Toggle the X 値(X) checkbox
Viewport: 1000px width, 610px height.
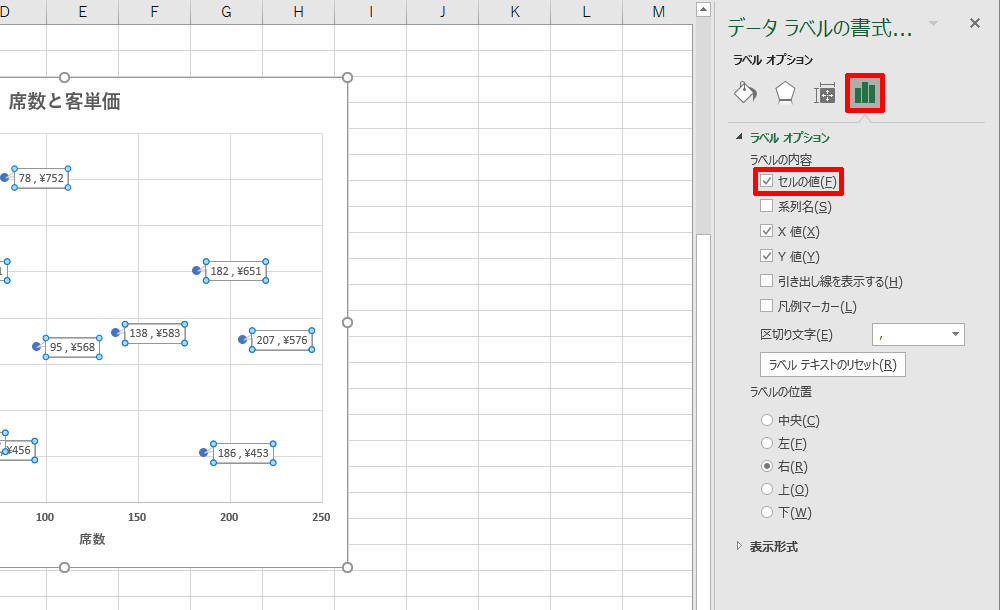coord(767,231)
